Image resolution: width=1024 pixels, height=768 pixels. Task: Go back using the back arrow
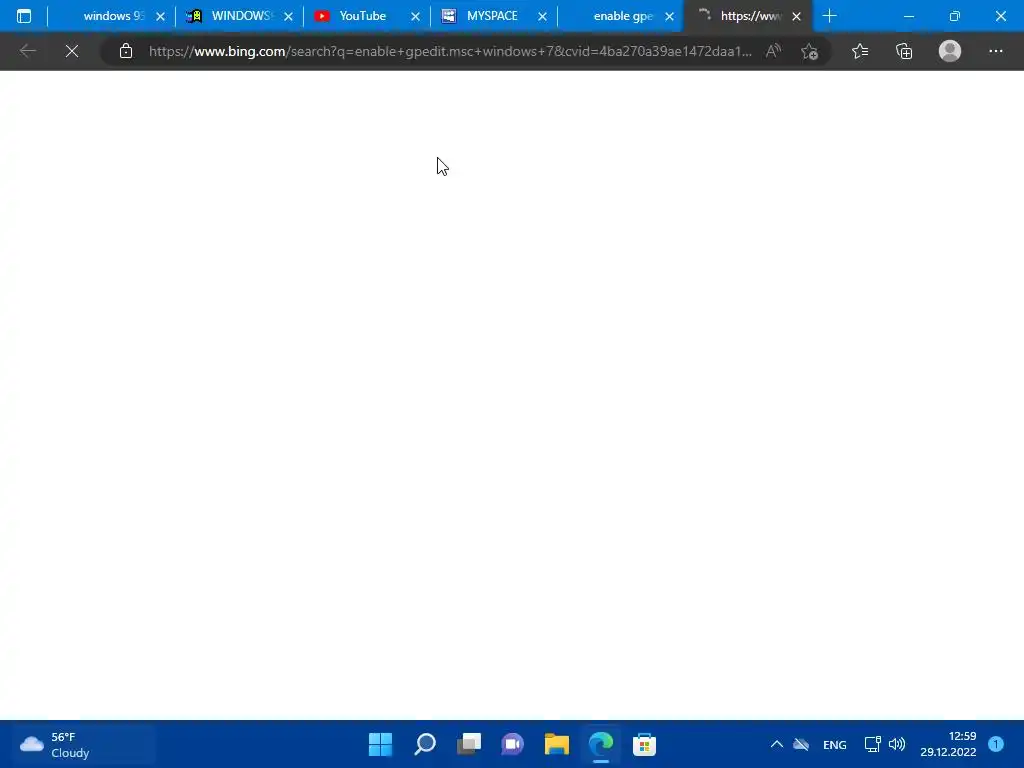point(27,51)
